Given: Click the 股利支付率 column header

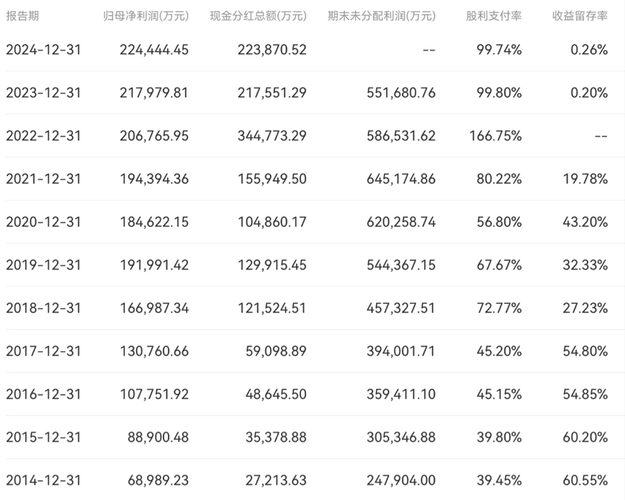Looking at the screenshot, I should pos(494,16).
